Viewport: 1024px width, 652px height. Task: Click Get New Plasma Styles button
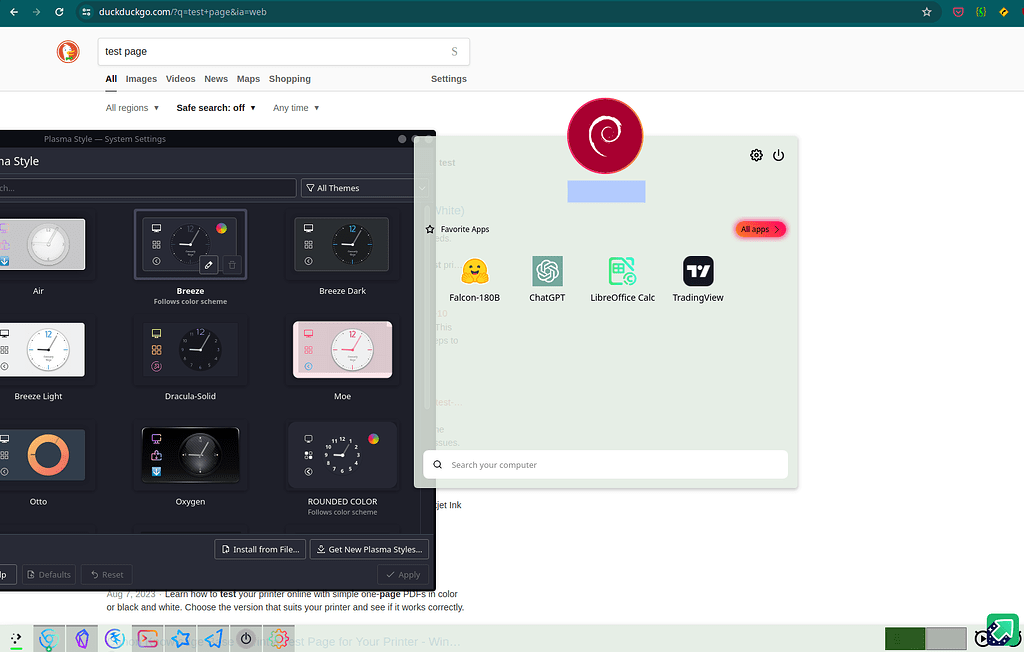pyautogui.click(x=367, y=549)
